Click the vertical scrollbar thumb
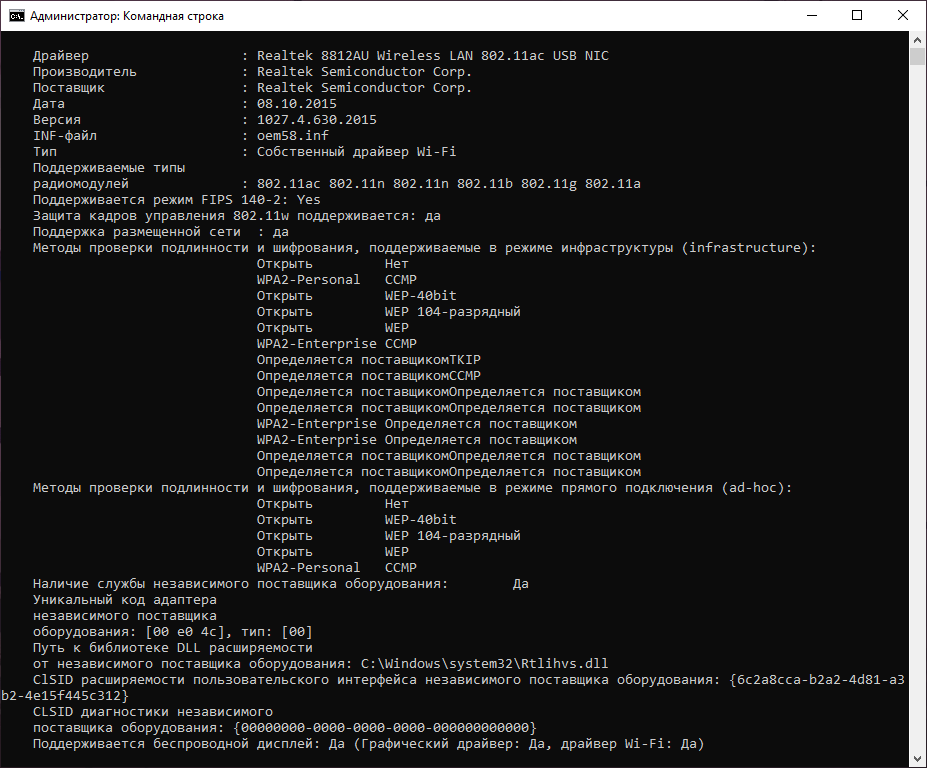The width and height of the screenshot is (927, 768). pos(918,57)
